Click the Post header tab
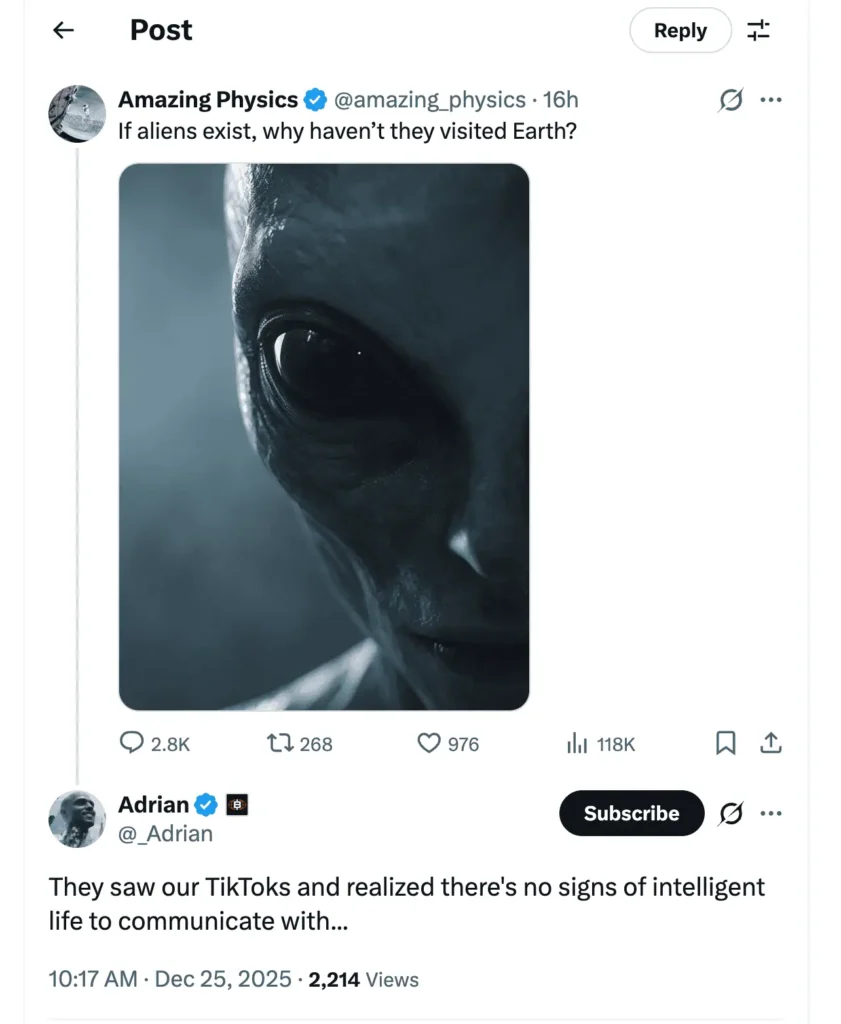This screenshot has width=841, height=1024. (x=160, y=30)
